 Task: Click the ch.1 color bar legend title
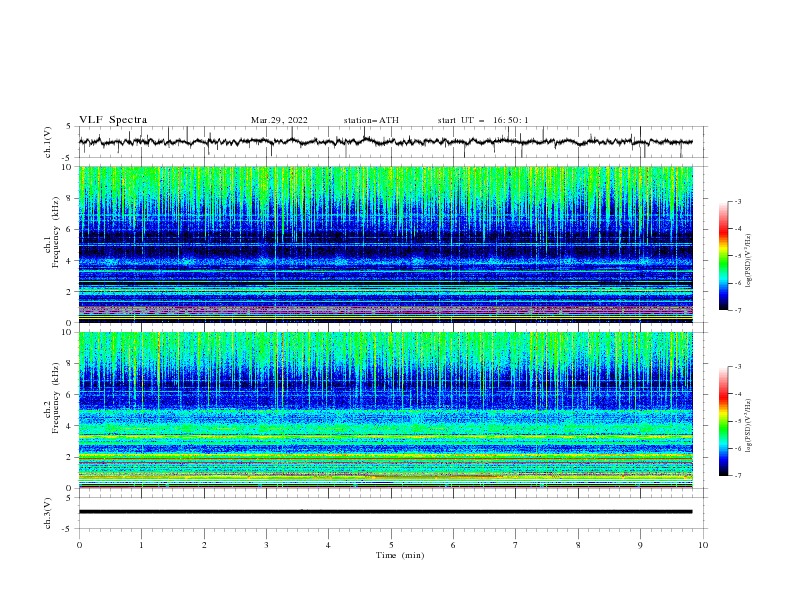[x=749, y=261]
